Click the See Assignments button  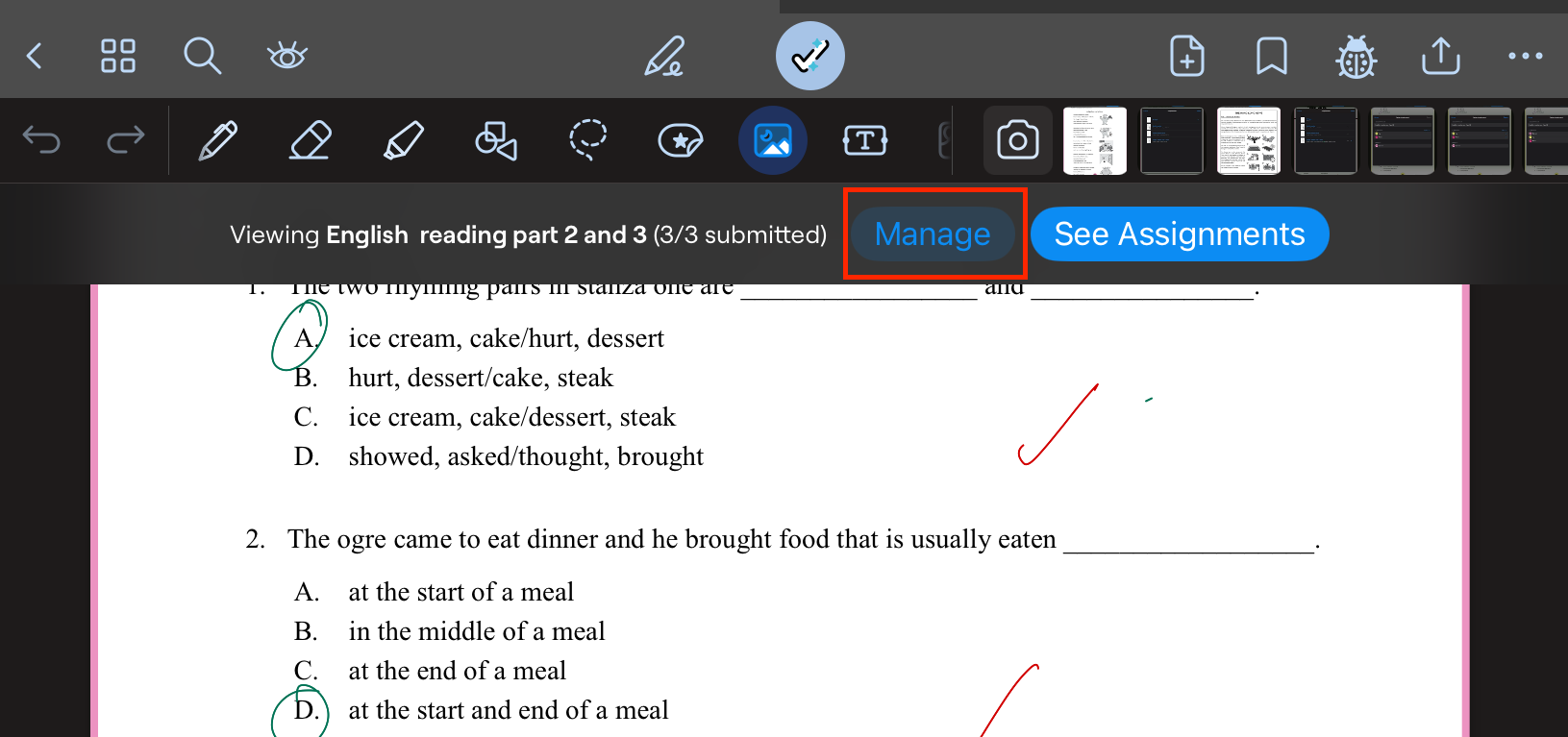coord(1179,234)
